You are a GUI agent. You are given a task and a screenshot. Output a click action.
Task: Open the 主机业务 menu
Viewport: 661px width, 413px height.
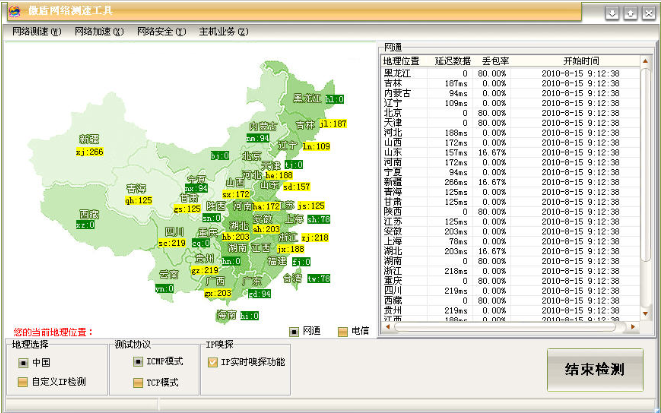pos(223,32)
